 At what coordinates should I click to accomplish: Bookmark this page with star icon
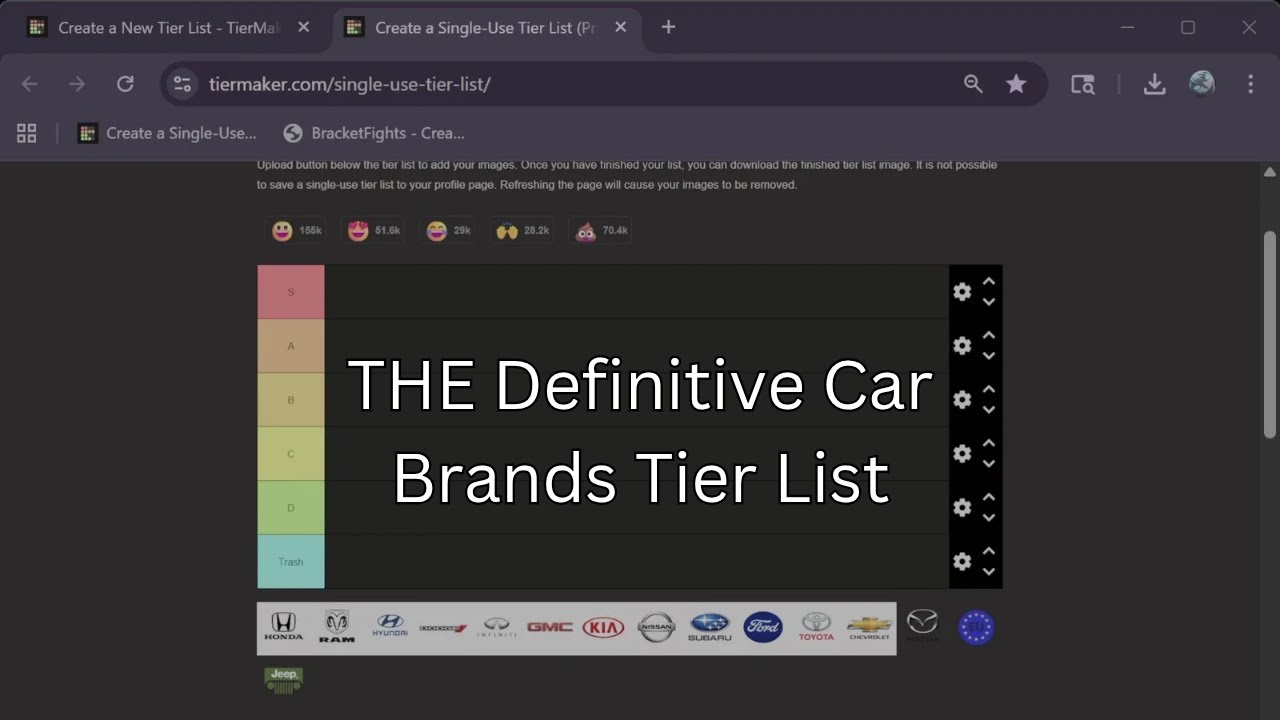tap(1016, 84)
